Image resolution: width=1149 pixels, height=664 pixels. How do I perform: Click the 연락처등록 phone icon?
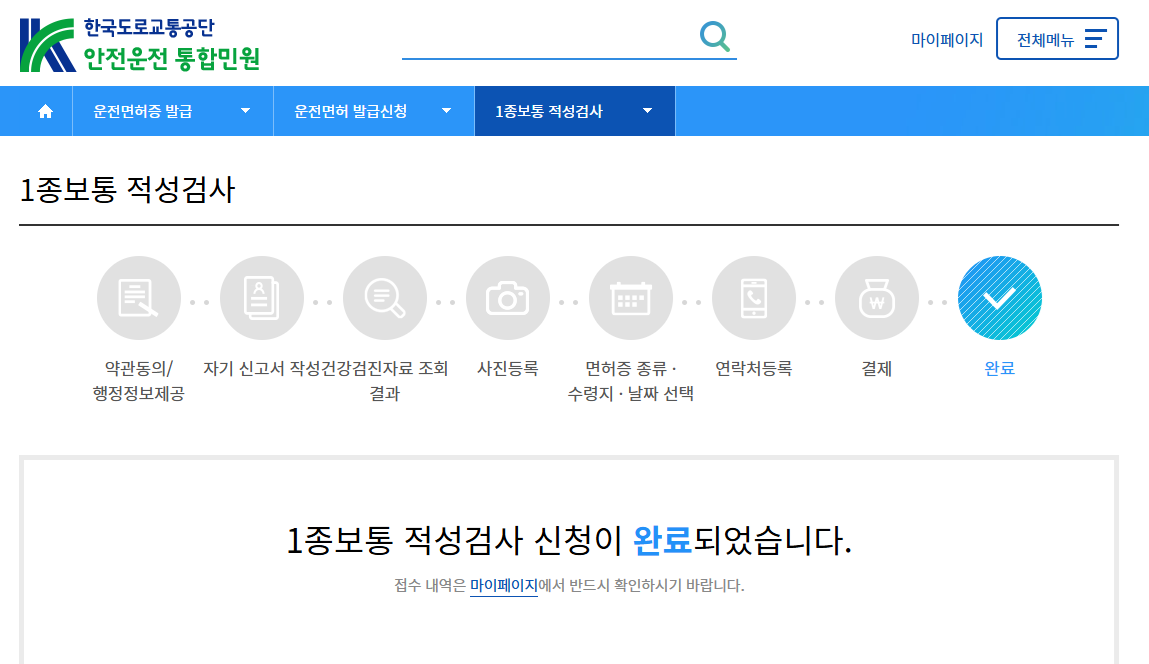pyautogui.click(x=754, y=297)
